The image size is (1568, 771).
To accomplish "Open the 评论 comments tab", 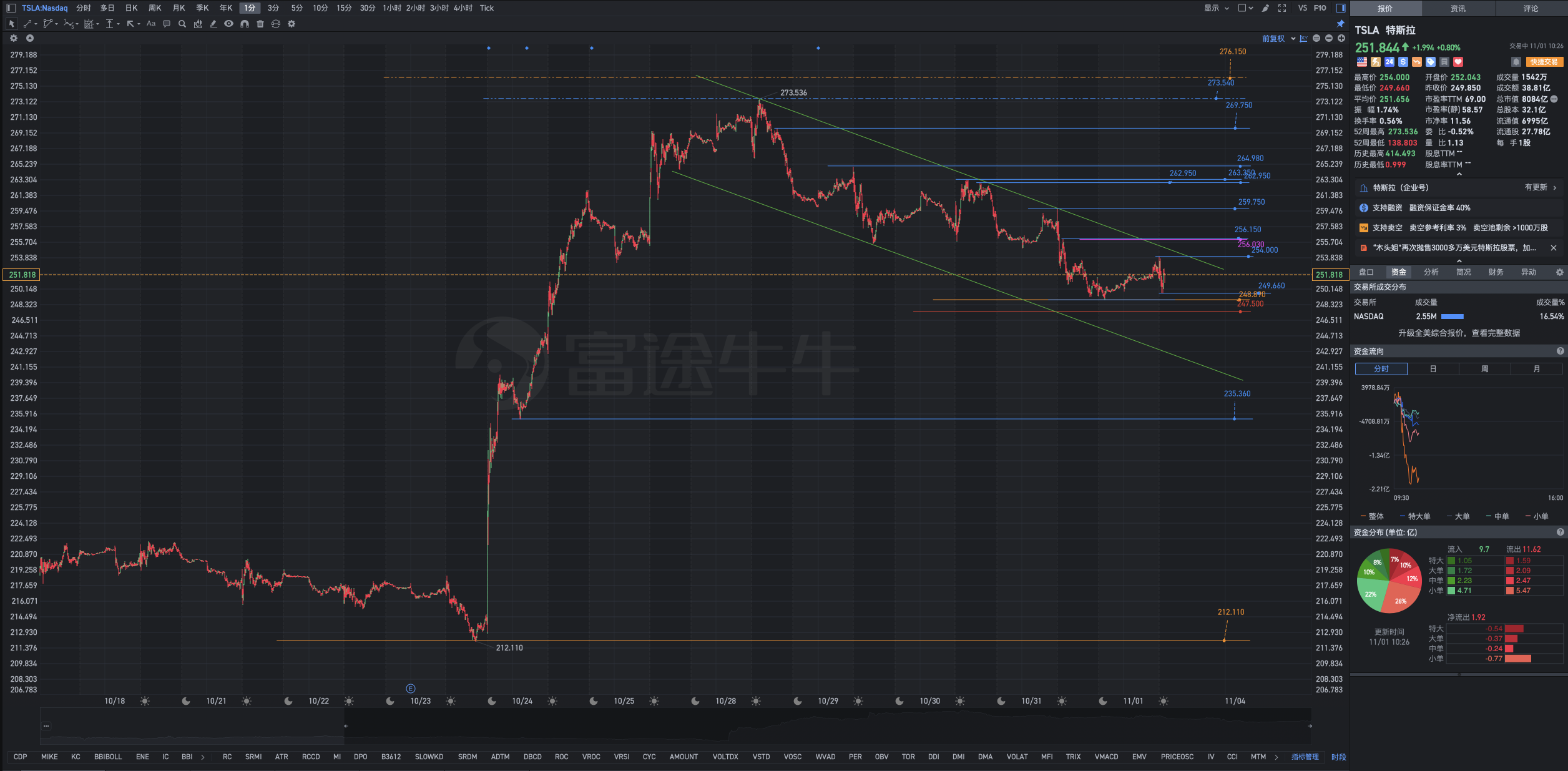I will [x=1531, y=8].
